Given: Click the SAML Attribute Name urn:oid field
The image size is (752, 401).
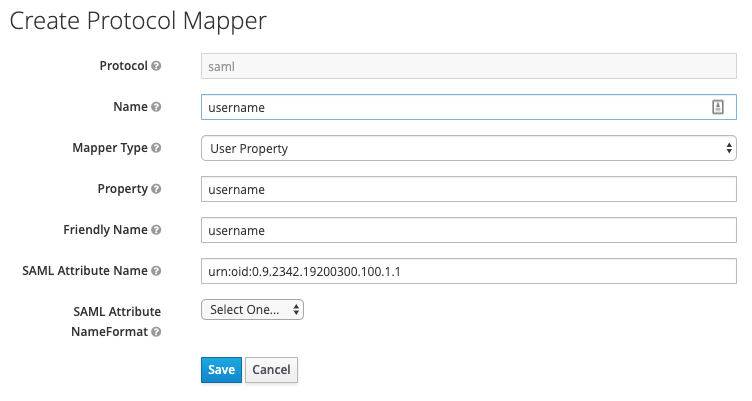Looking at the screenshot, I should (469, 271).
